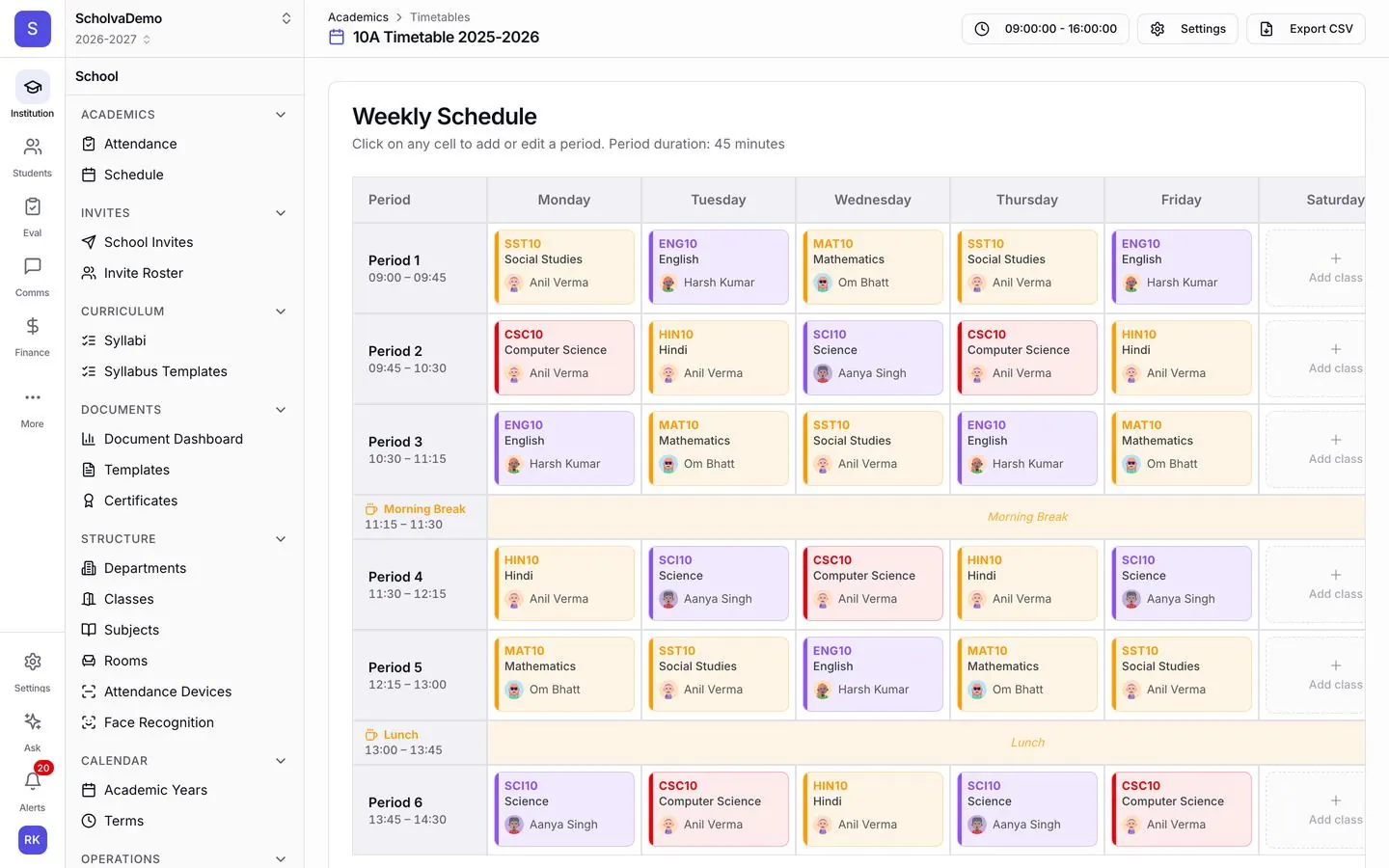Click the Timetables breadcrumb
Screen dimensions: 1389x868
click(440, 17)
